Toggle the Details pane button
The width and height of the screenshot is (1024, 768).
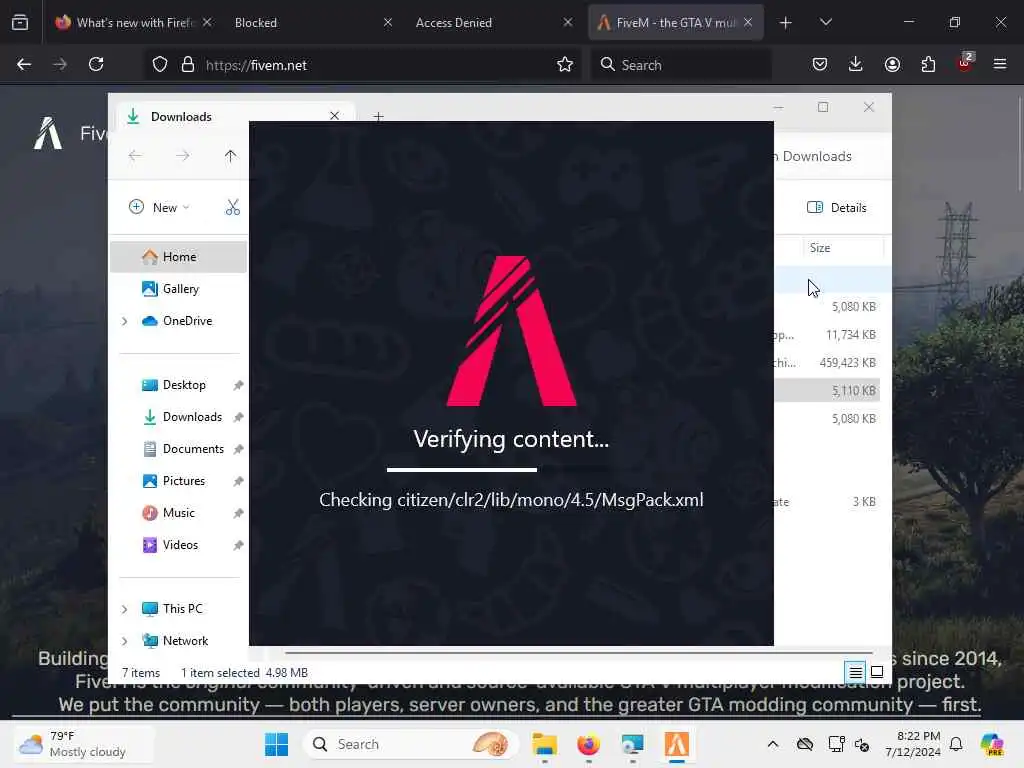point(837,208)
